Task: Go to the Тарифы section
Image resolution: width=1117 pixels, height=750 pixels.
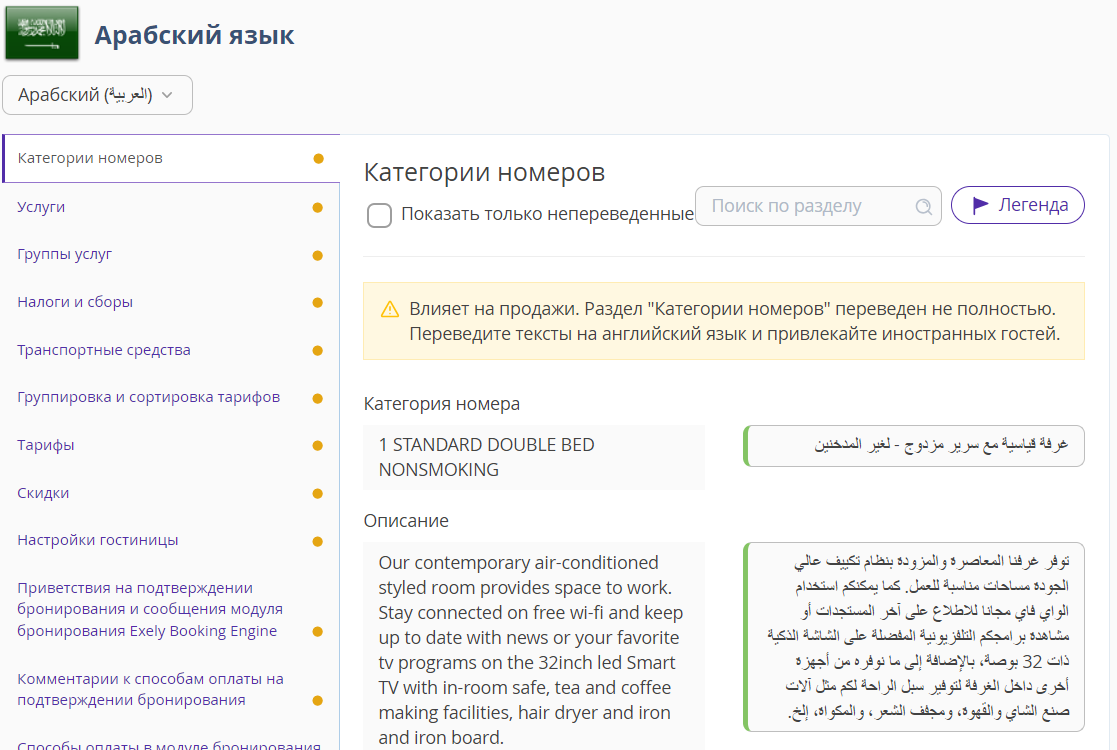Action: (46, 445)
